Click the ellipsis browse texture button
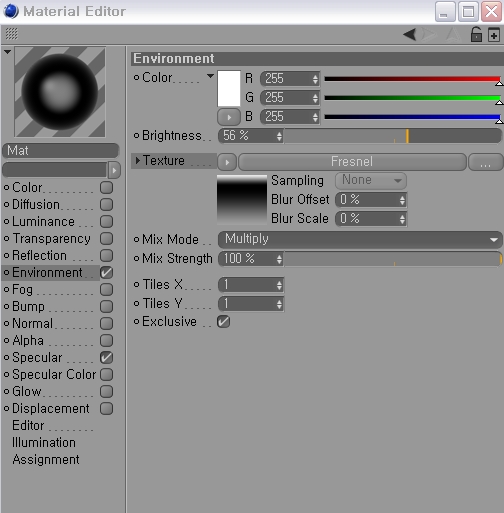Image resolution: width=504 pixels, height=513 pixels. coord(485,162)
